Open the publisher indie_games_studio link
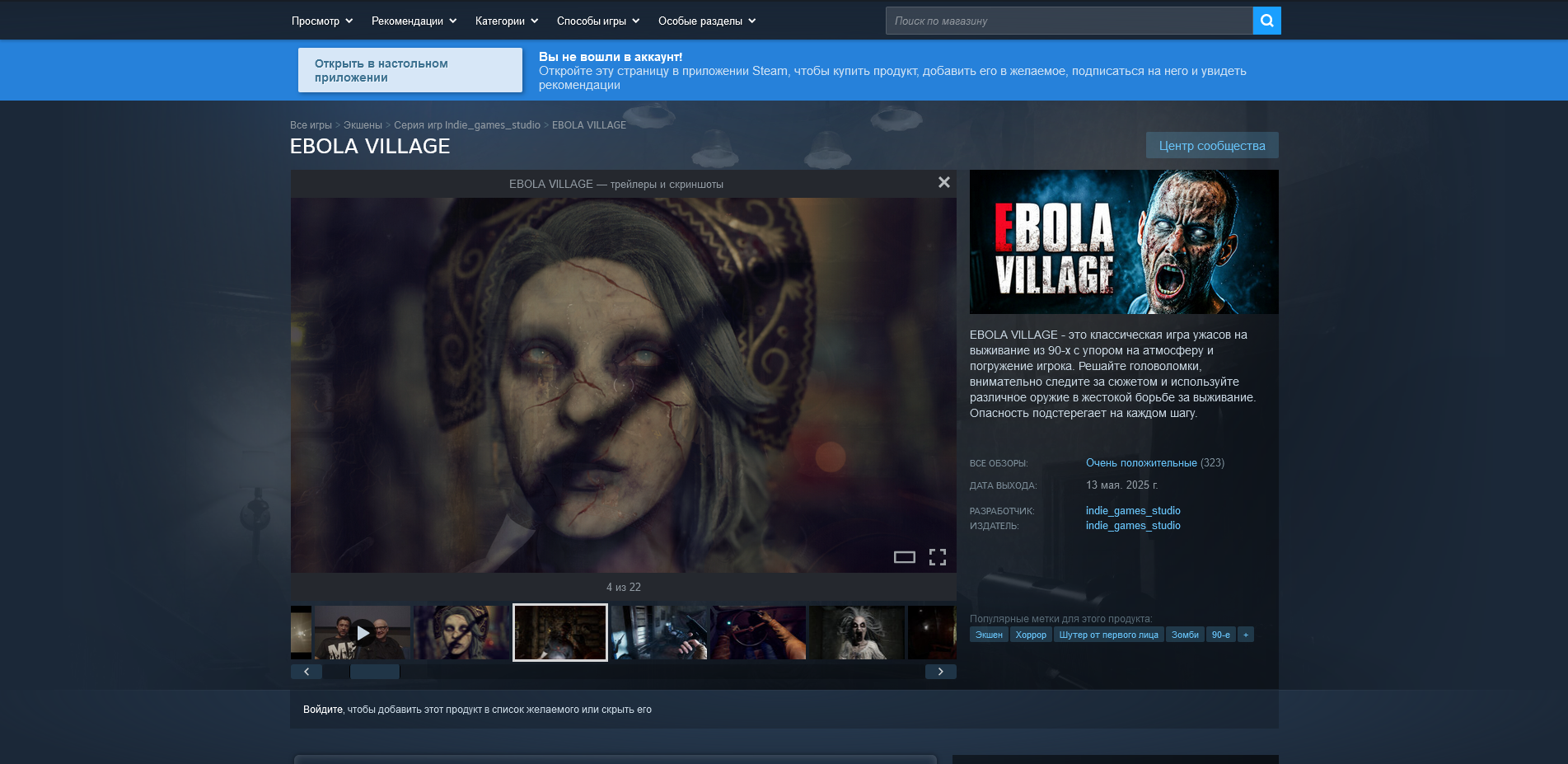Screen dimensions: 1568x764 click(x=1133, y=526)
